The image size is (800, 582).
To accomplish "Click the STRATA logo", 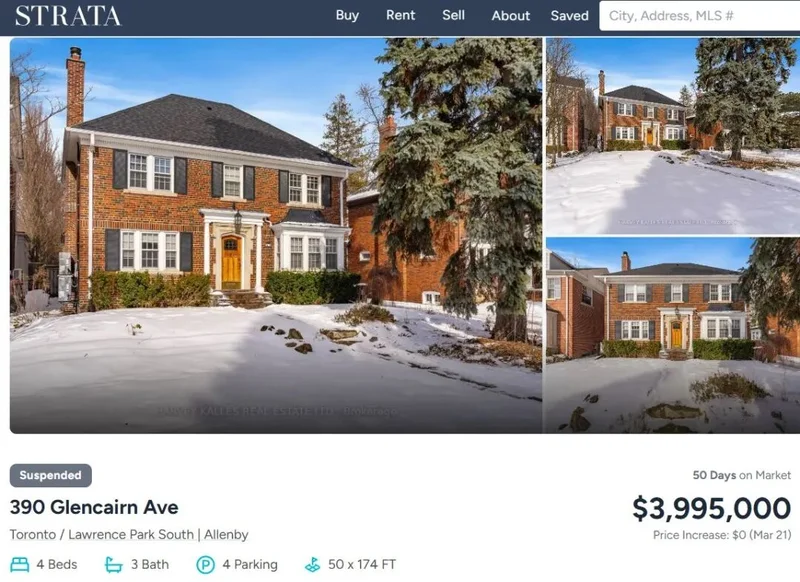I will pos(68,16).
